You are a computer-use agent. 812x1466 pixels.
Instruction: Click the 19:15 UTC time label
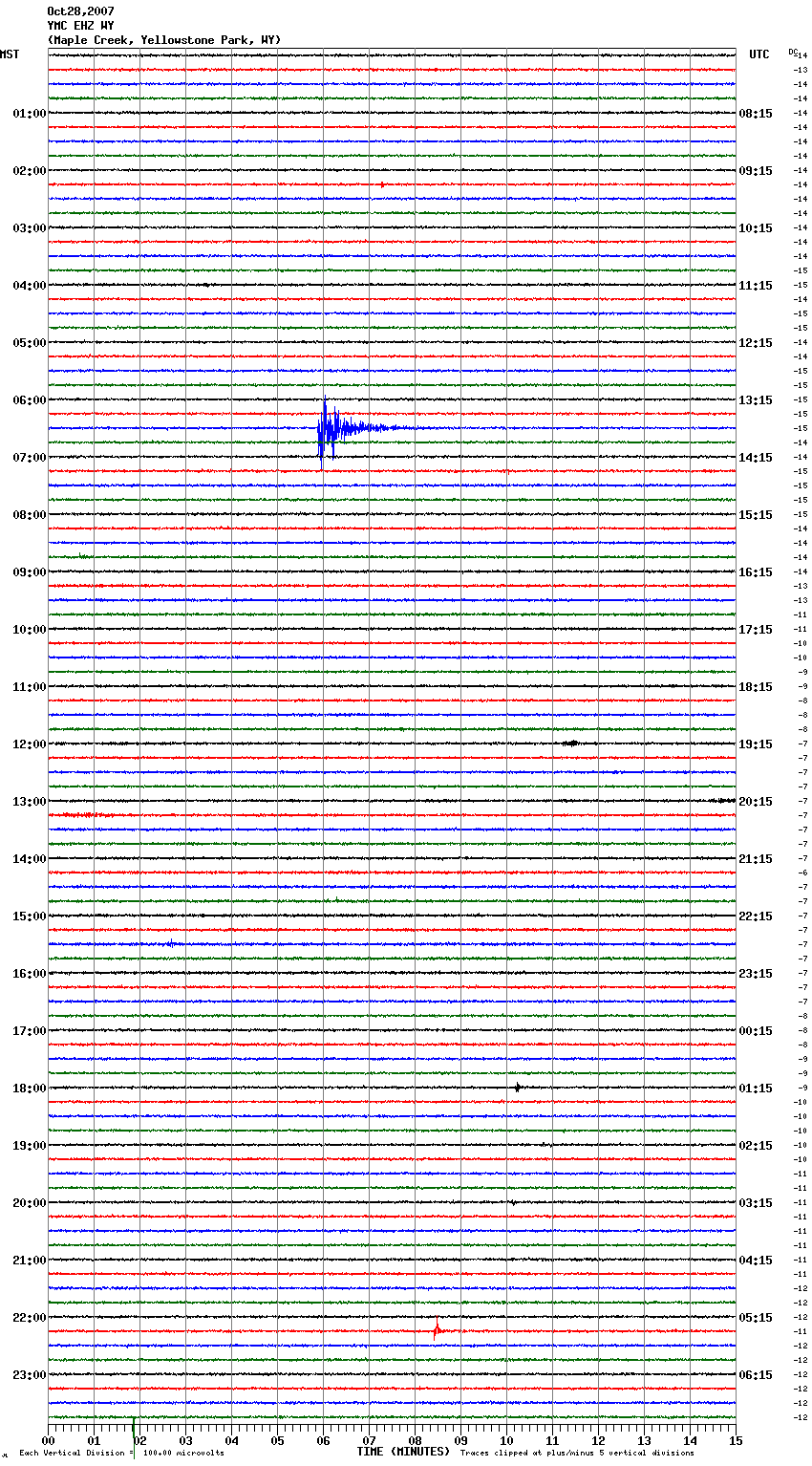click(x=756, y=744)
